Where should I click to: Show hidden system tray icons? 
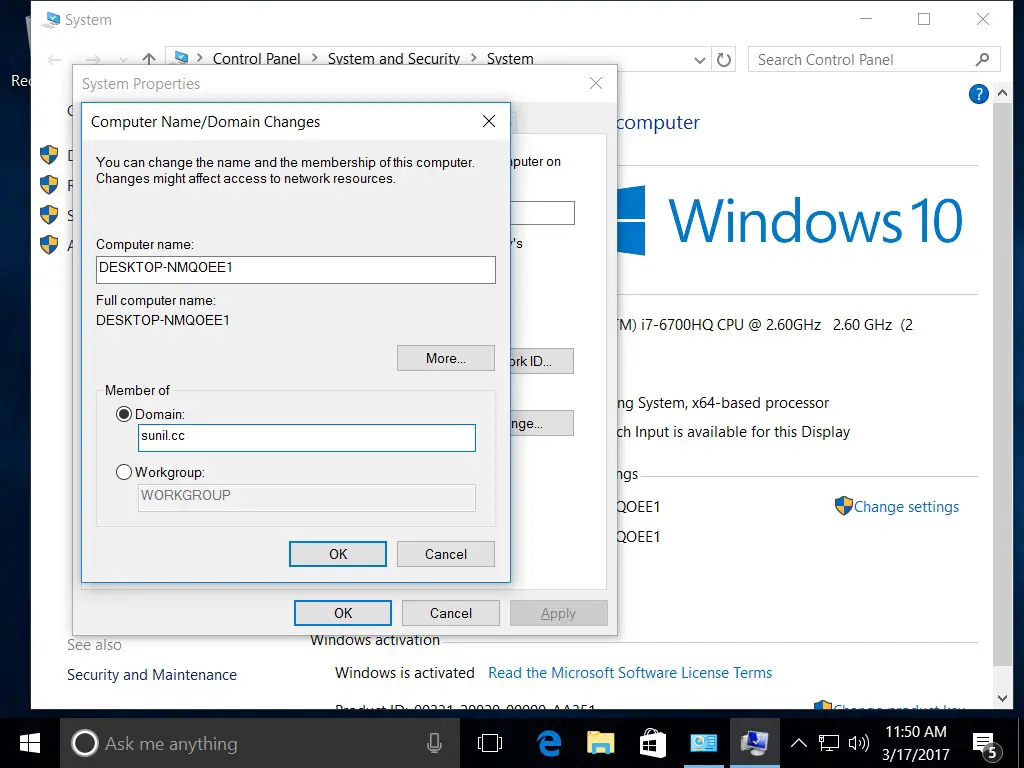(799, 743)
